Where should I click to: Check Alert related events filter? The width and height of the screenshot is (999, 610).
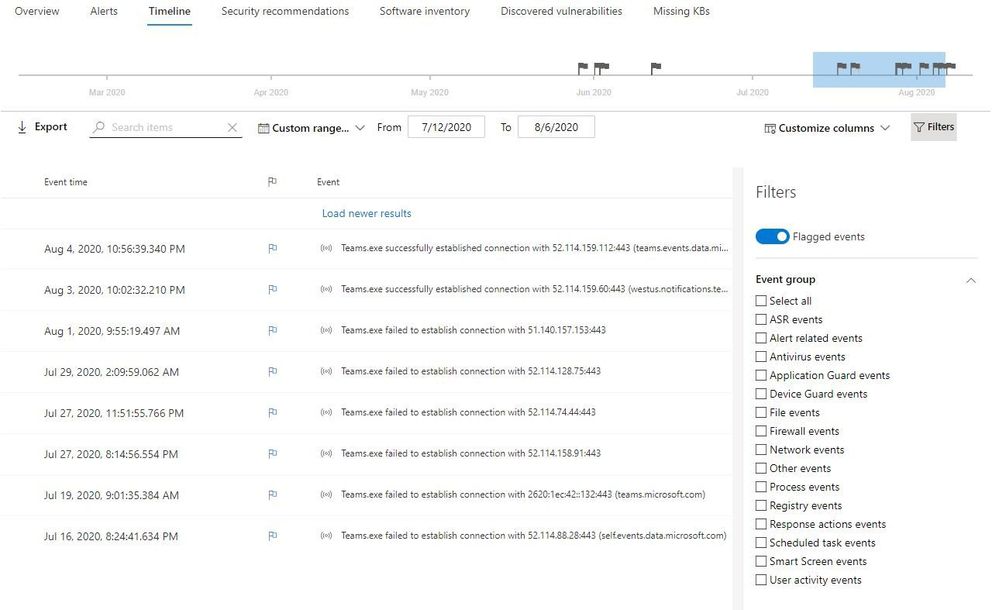tap(761, 338)
